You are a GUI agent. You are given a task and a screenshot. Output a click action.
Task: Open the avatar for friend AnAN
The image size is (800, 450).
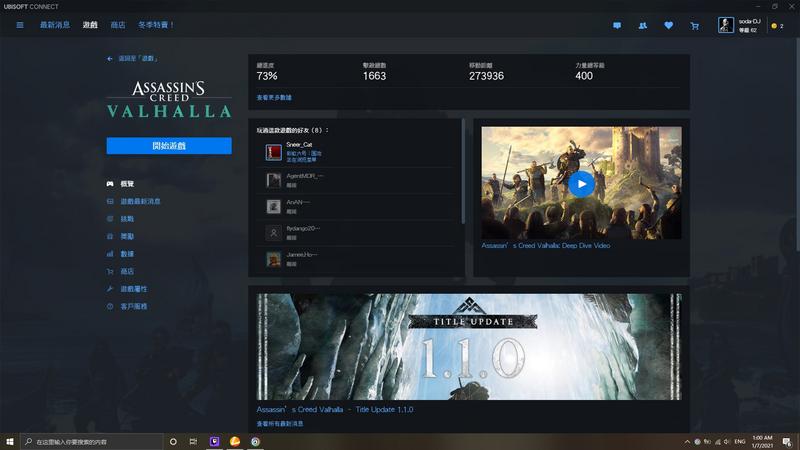coord(273,206)
